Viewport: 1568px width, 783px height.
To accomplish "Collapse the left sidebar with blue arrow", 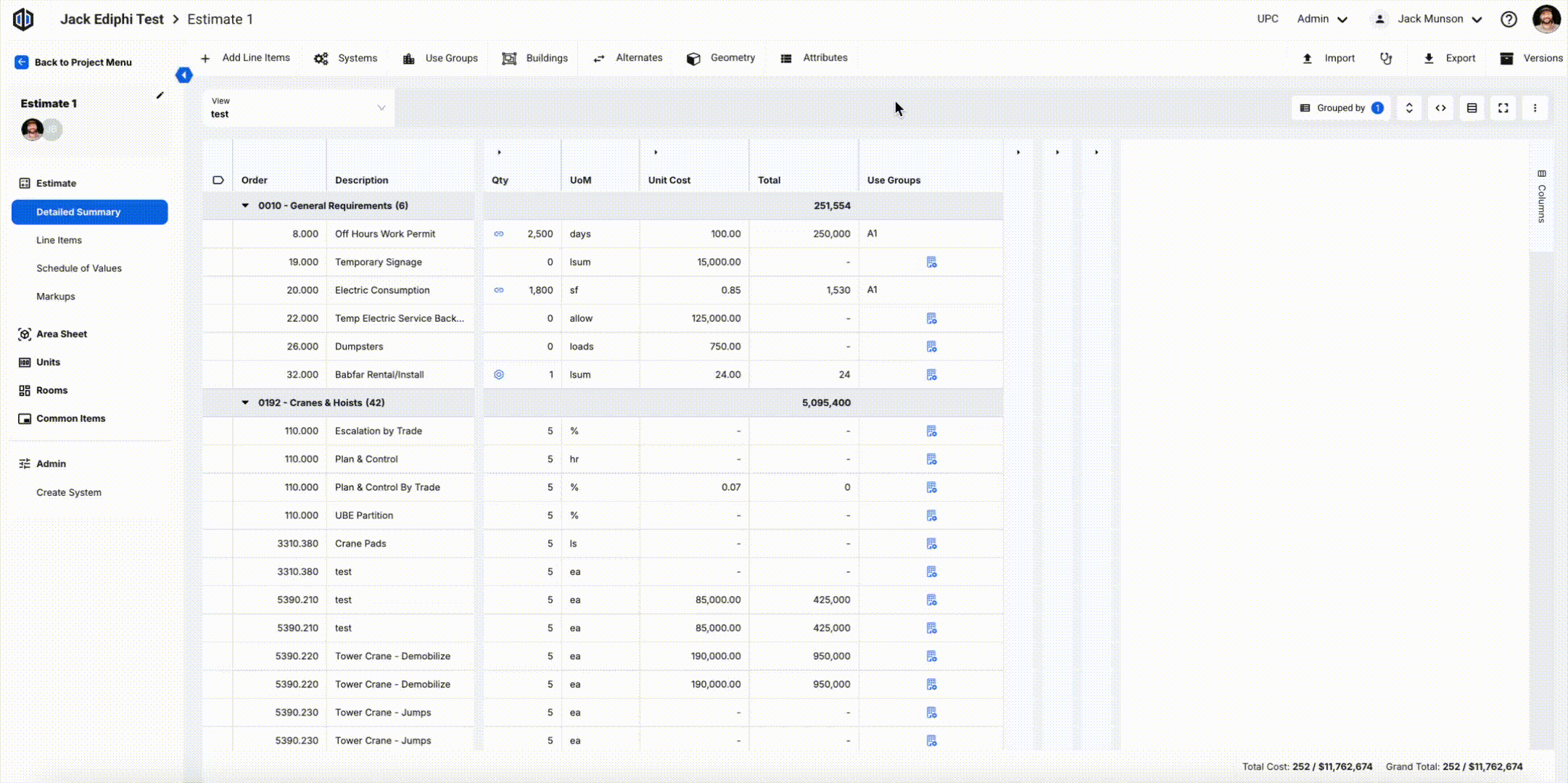I will [x=184, y=75].
